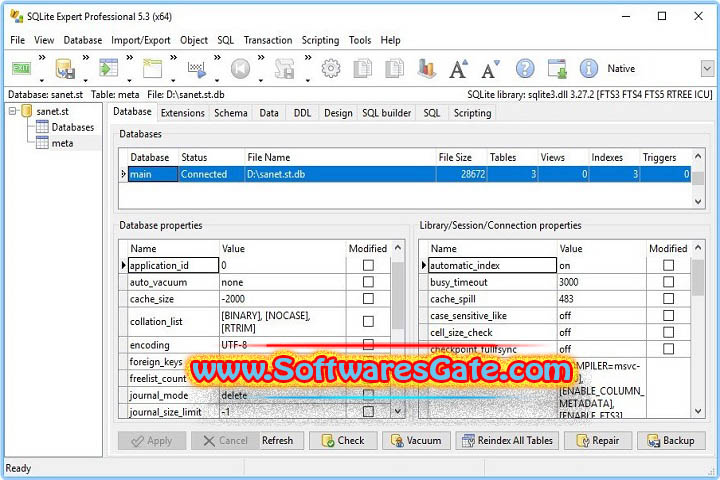Open the Transaction menu

268,40
